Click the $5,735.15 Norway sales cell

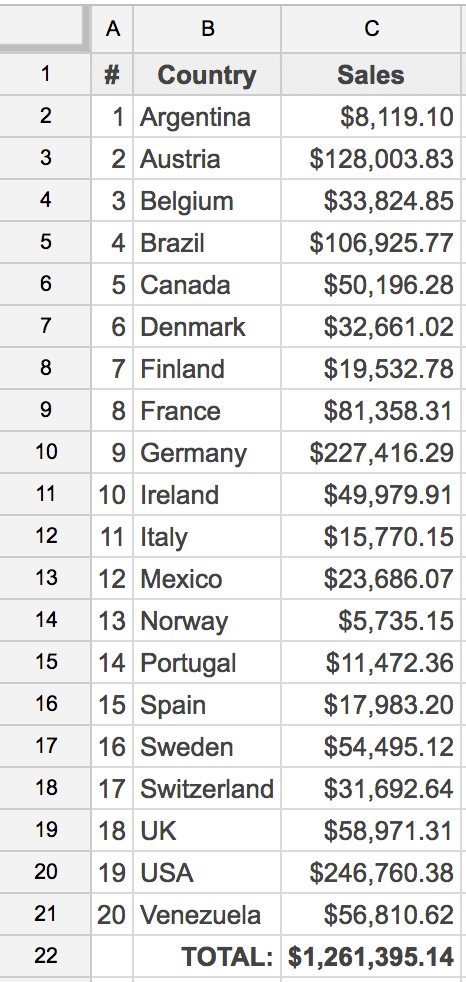click(371, 620)
